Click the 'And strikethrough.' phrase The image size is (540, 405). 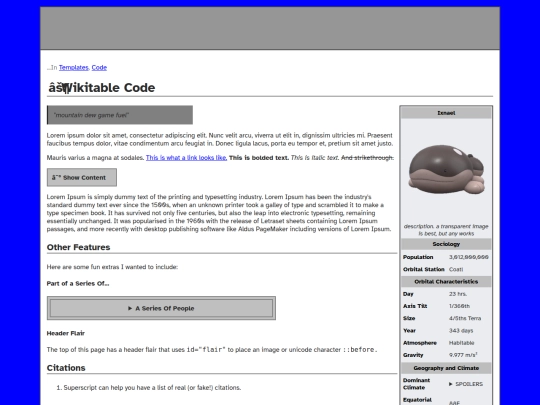(x=367, y=158)
